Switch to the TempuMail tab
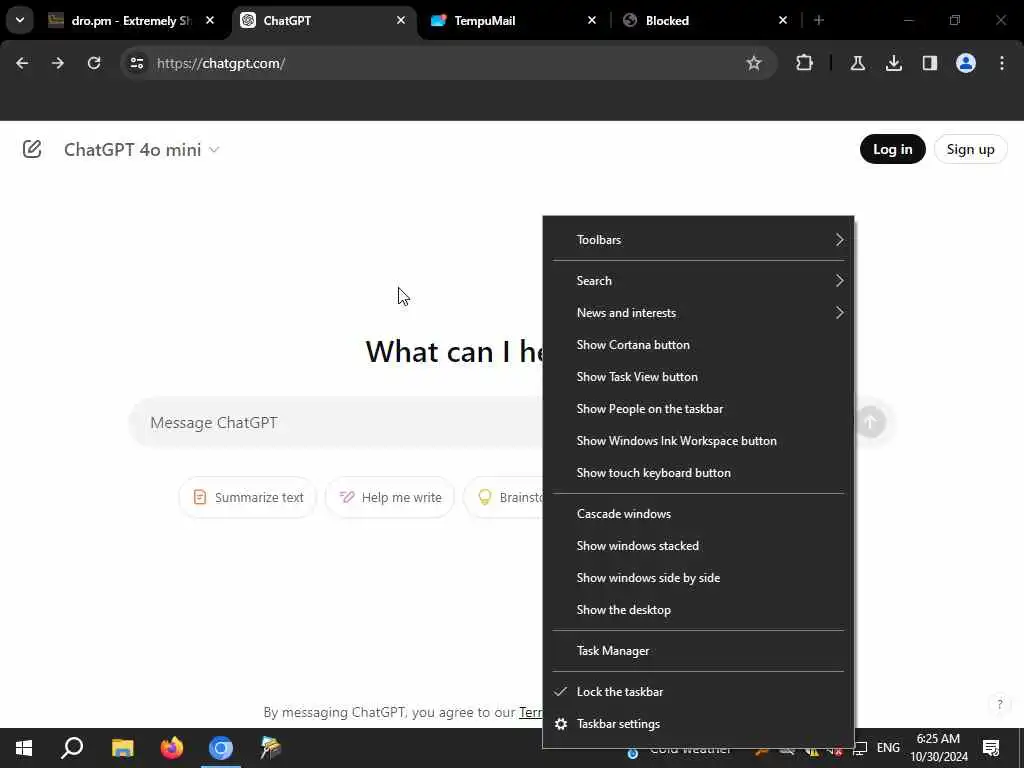 click(512, 20)
